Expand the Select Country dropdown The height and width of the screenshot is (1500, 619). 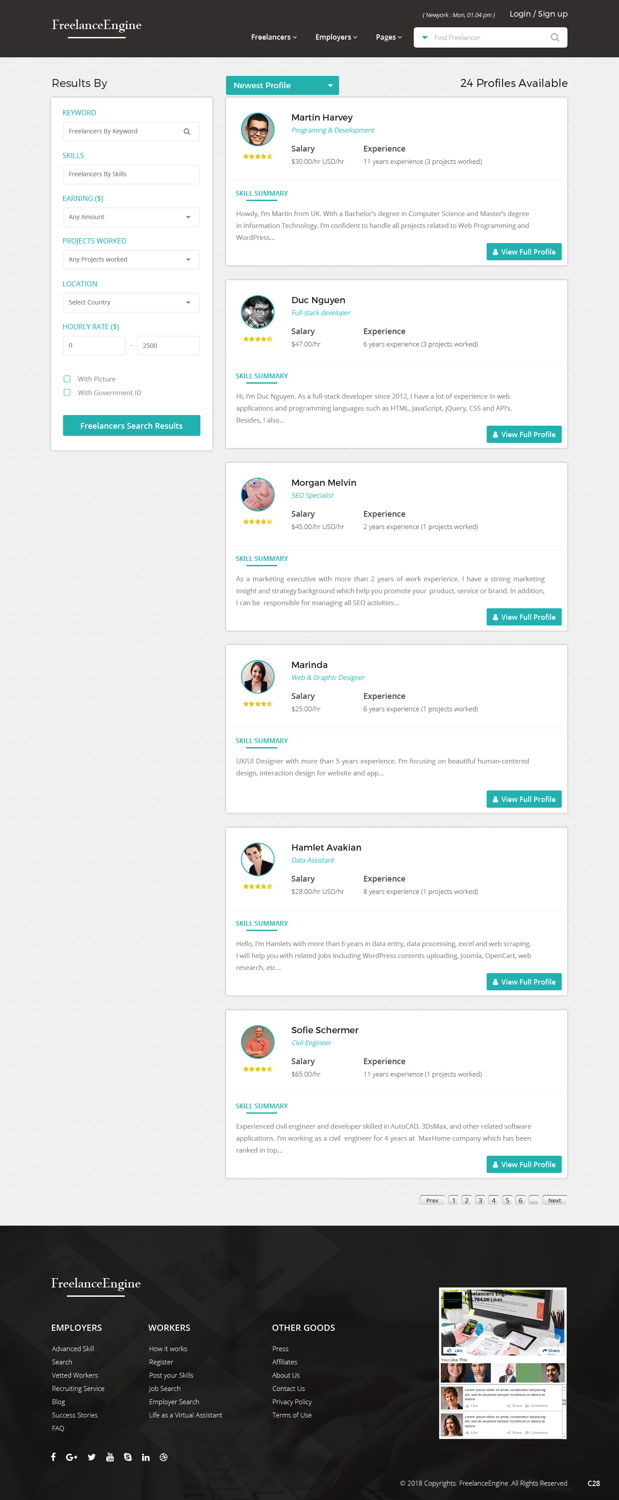(x=131, y=302)
